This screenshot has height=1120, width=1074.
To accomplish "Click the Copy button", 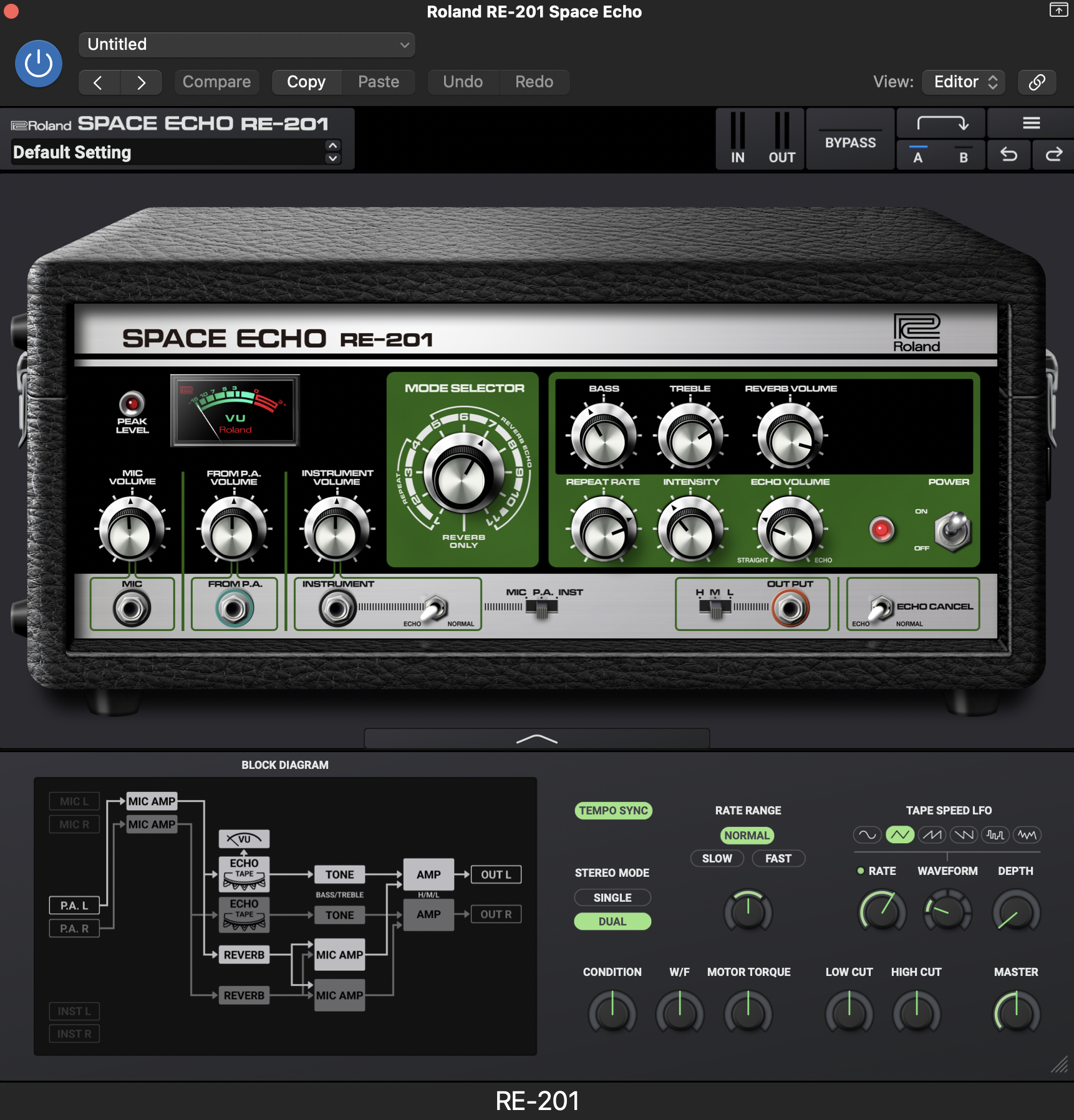I will coord(306,82).
